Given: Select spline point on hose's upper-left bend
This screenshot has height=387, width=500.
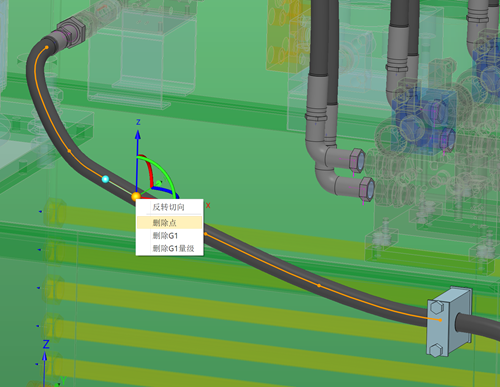Looking at the screenshot, I should click(69, 151).
